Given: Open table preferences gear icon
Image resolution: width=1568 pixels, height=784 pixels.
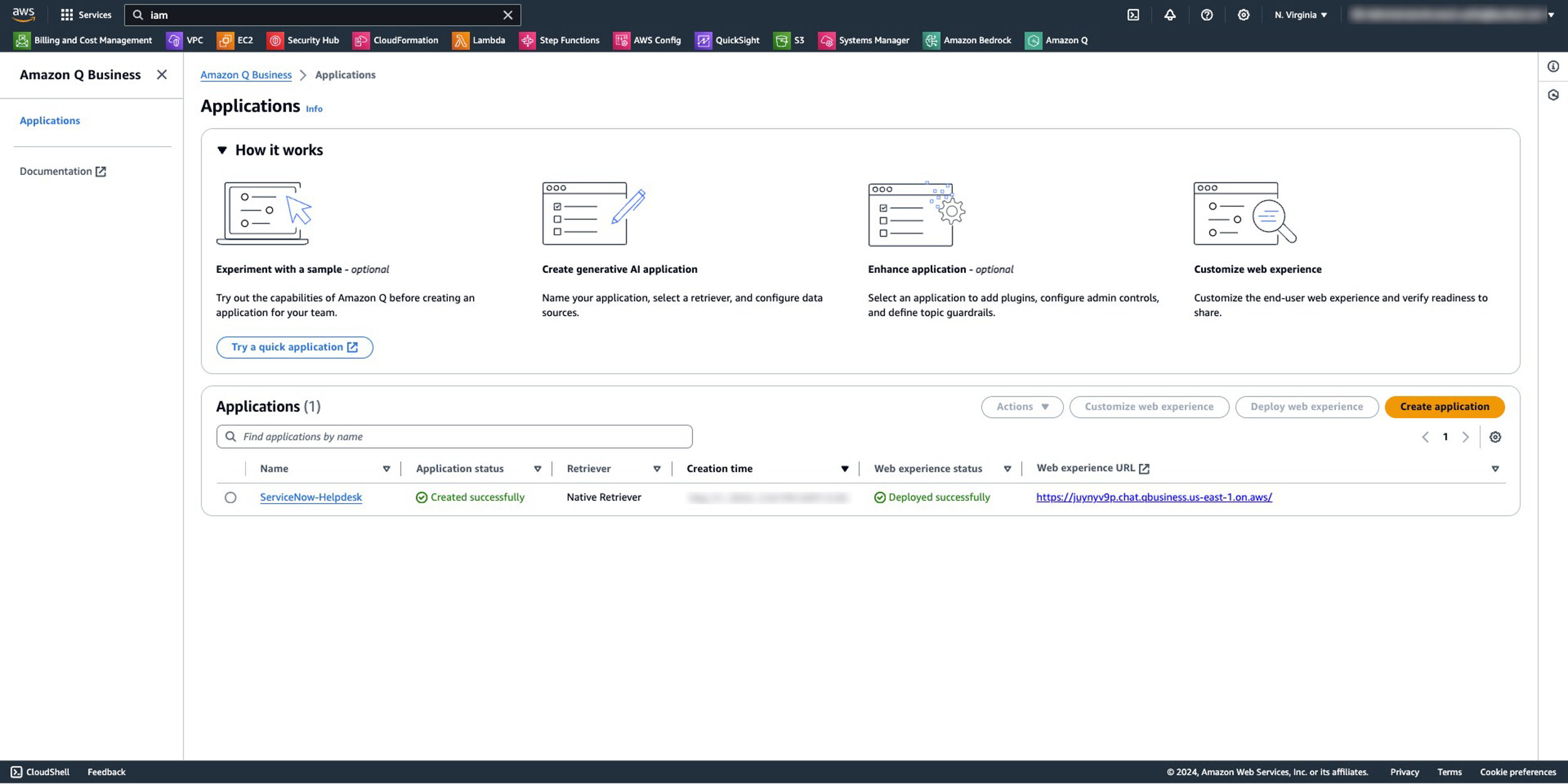Looking at the screenshot, I should coord(1495,437).
